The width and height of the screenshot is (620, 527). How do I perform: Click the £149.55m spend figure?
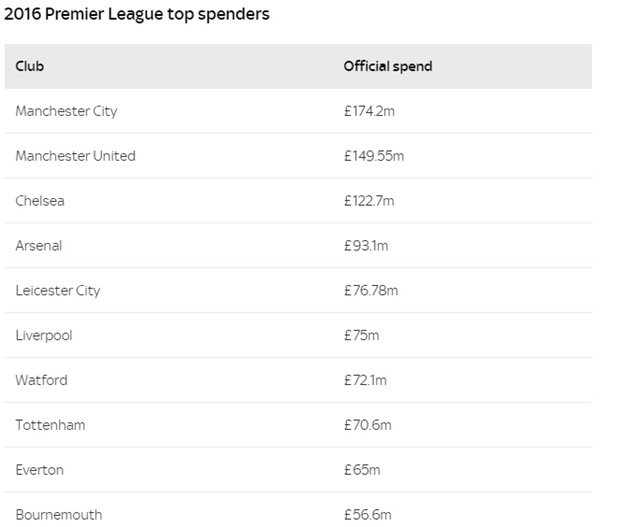373,156
